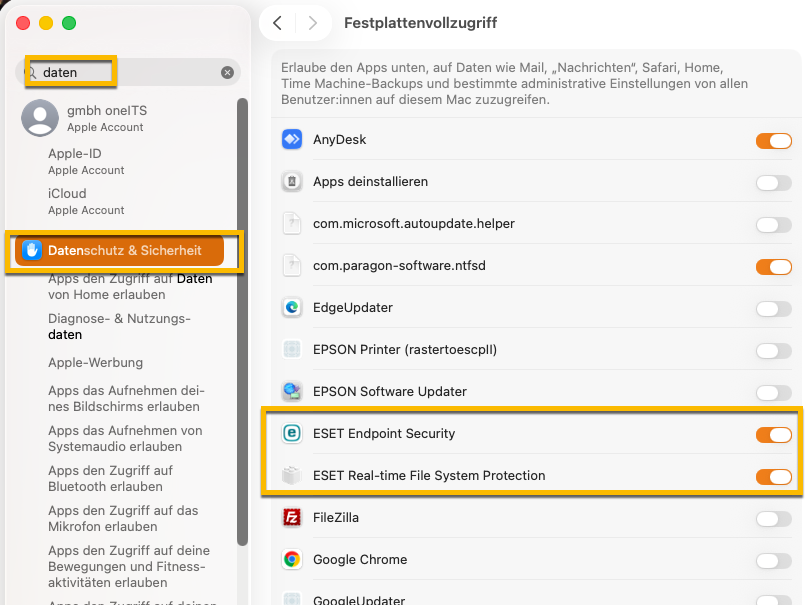Open Apple-Werbung search result
This screenshot has height=605, width=807.
[x=95, y=363]
